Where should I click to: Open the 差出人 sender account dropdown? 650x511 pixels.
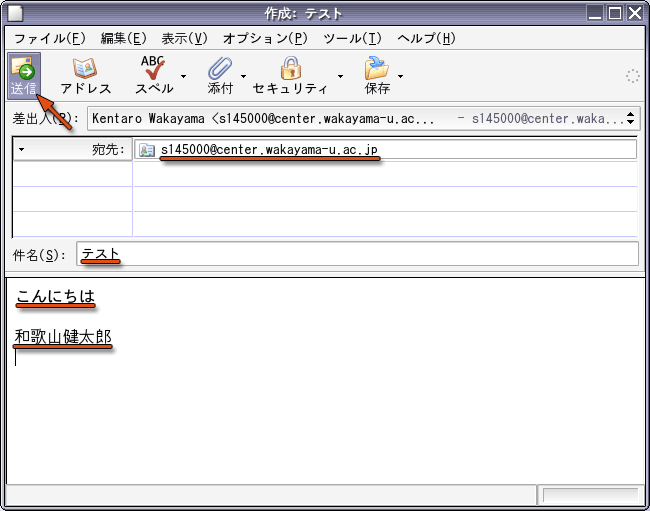tap(364, 119)
